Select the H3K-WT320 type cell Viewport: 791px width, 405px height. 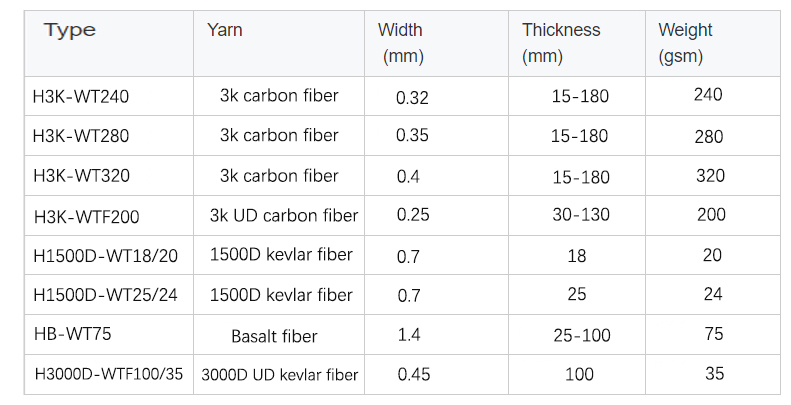pyautogui.click(x=81, y=176)
